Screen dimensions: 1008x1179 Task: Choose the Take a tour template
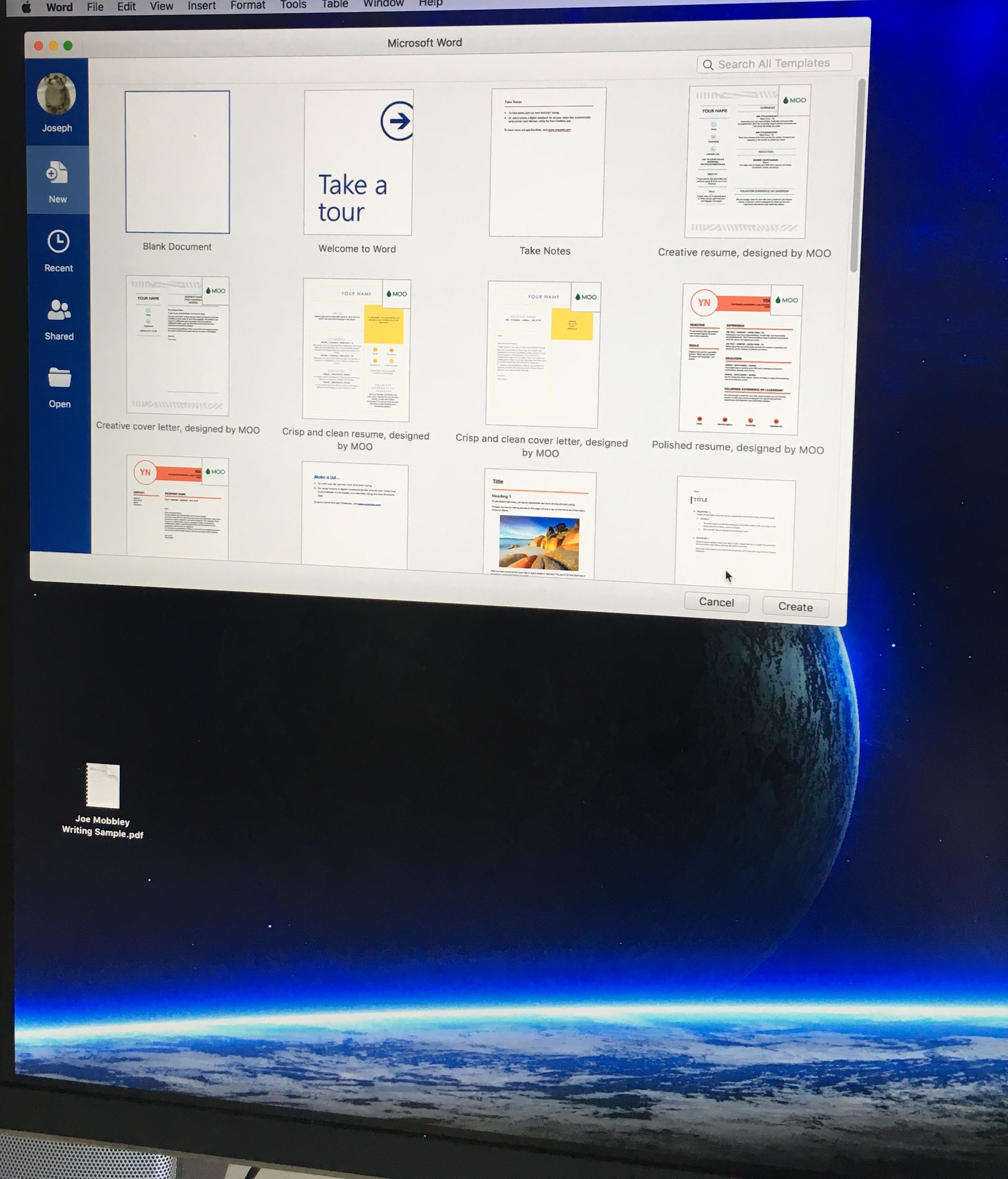coord(358,163)
